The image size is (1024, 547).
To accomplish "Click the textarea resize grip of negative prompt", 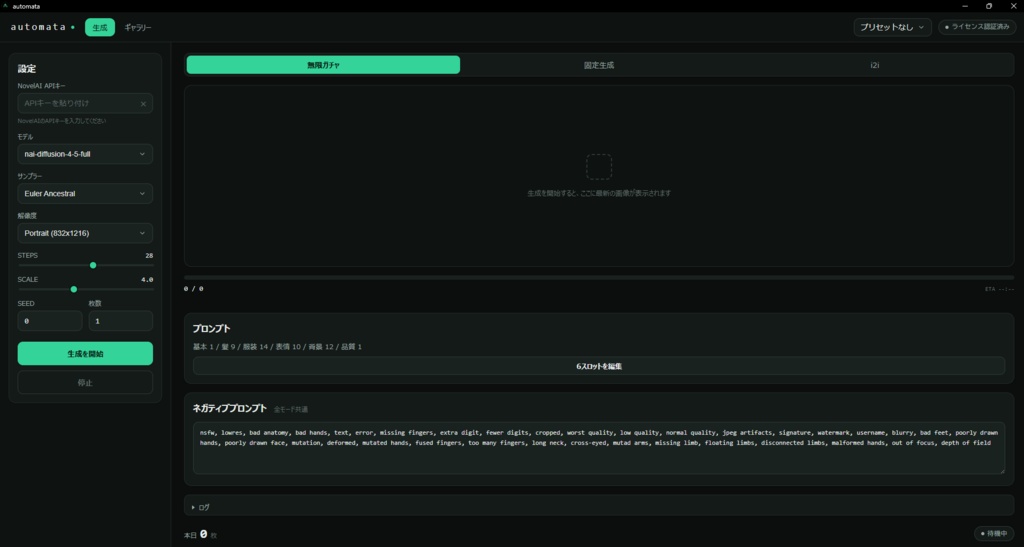I will (x=1000, y=470).
